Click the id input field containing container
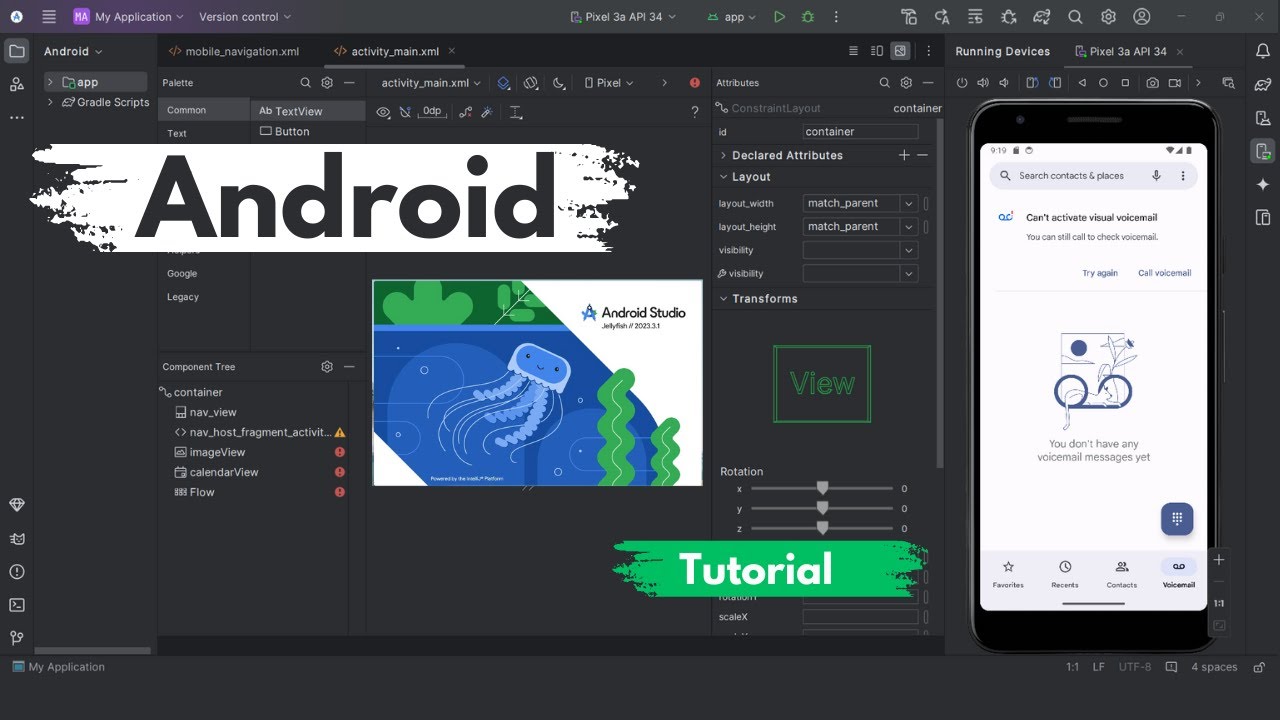Screen dimensions: 1280x720 tap(860, 131)
